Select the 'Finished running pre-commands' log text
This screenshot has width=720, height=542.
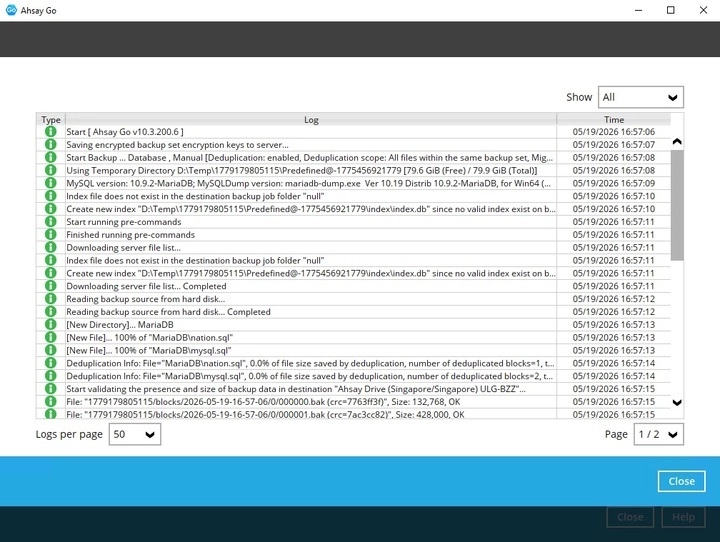[x=130, y=235]
